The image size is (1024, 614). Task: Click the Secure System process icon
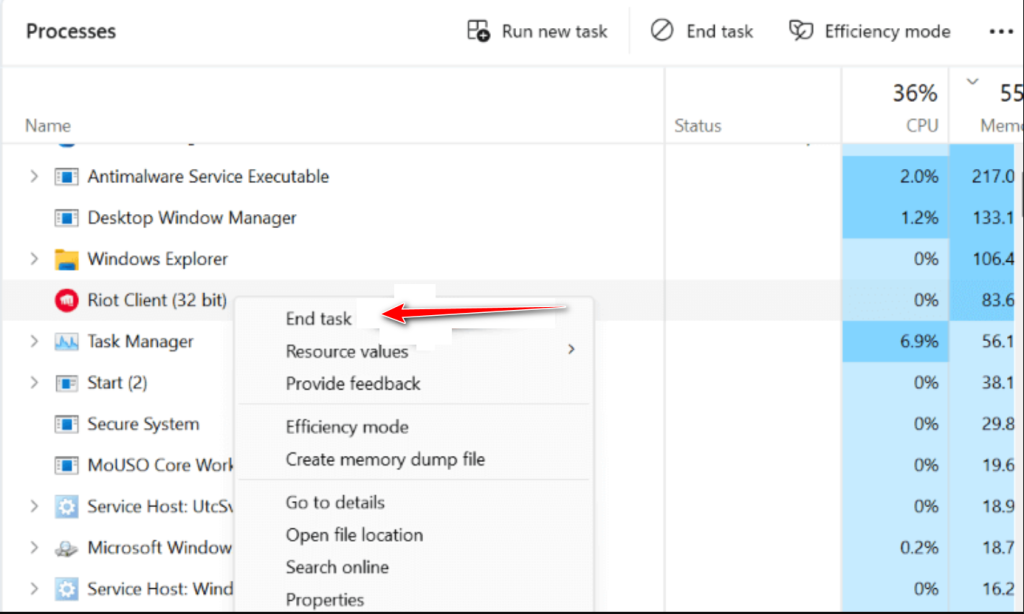(x=66, y=424)
